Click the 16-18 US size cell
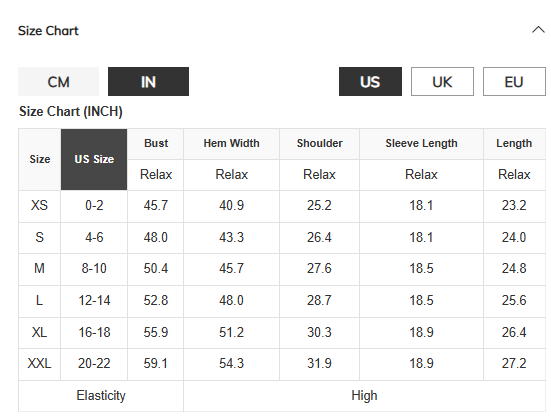The width and height of the screenshot is (551, 419). [94, 332]
